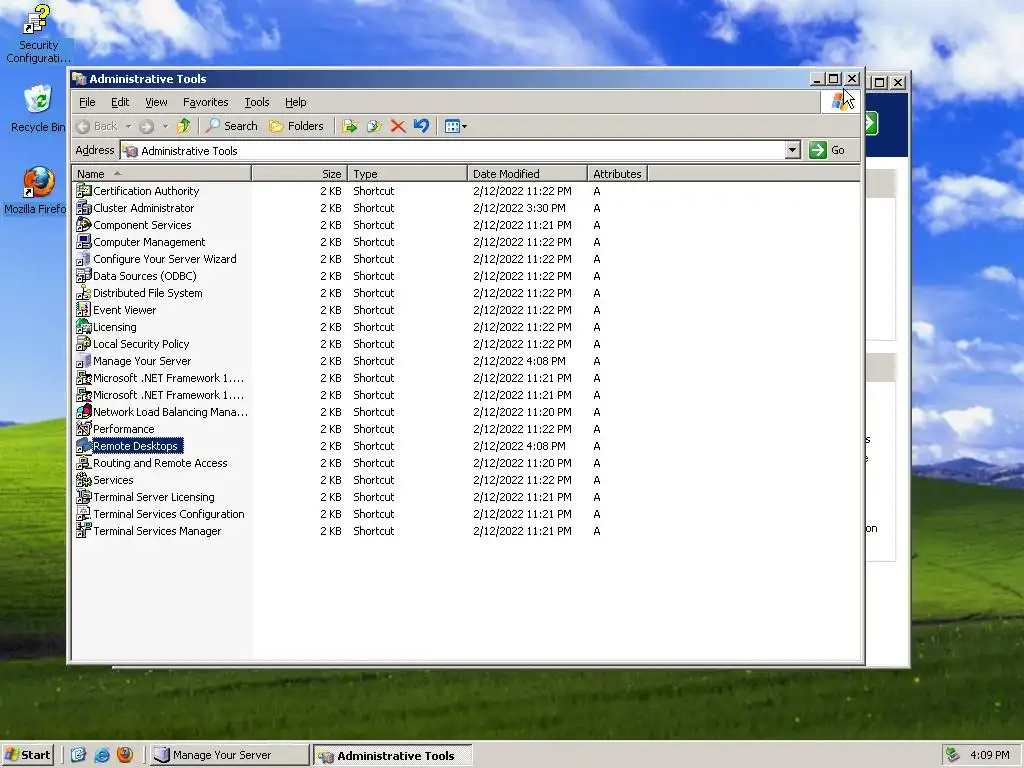This screenshot has width=1024, height=768.
Task: Select the Performance icon
Action: click(x=84, y=428)
